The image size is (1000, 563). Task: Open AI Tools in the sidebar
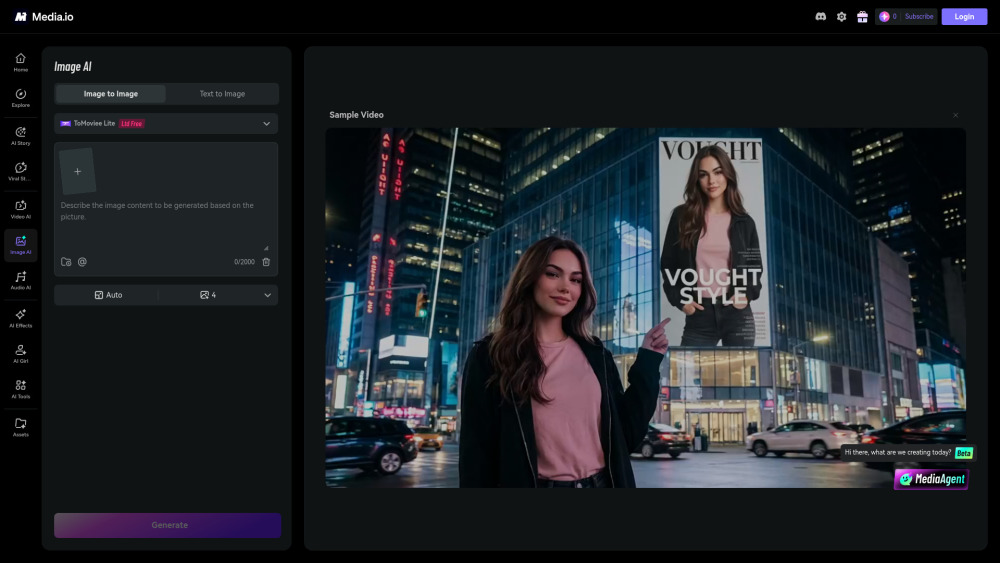[20, 390]
